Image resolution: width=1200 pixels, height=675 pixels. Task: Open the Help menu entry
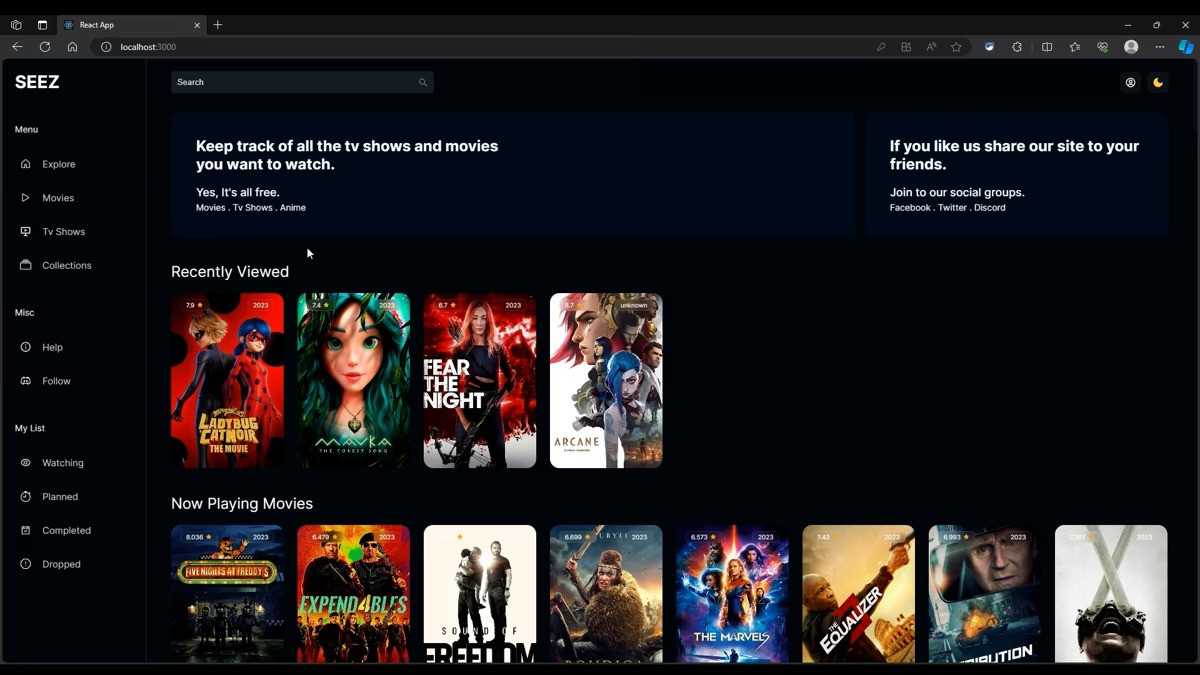point(52,347)
